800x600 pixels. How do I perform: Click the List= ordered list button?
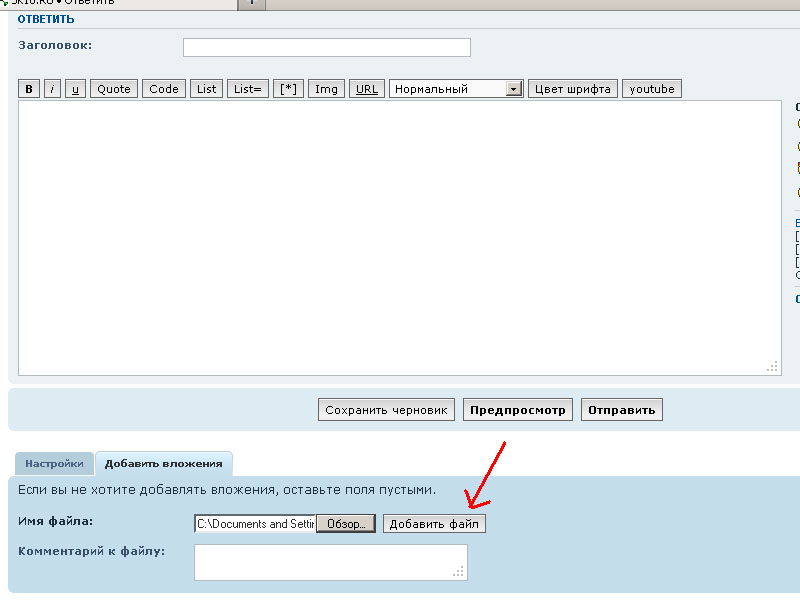pyautogui.click(x=247, y=89)
